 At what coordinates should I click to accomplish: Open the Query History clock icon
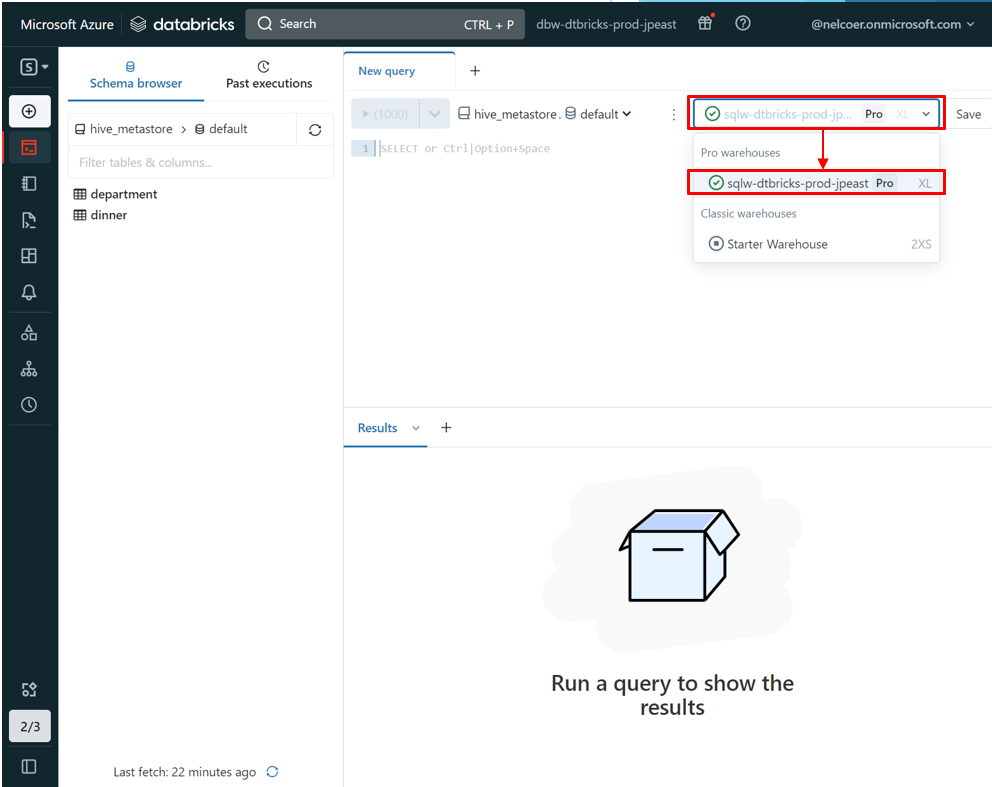pos(29,405)
